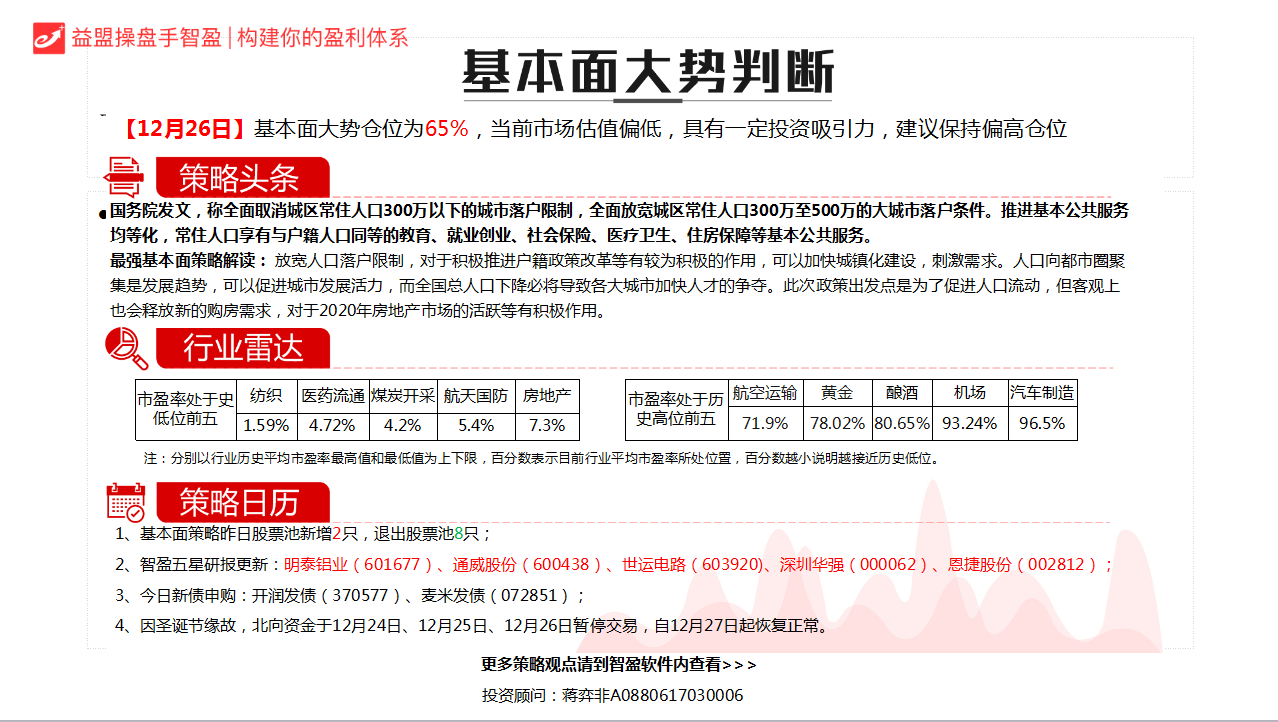1278x722 pixels.
Task: Open 明泰铝业（601677）stock link
Action: pyautogui.click(x=352, y=565)
